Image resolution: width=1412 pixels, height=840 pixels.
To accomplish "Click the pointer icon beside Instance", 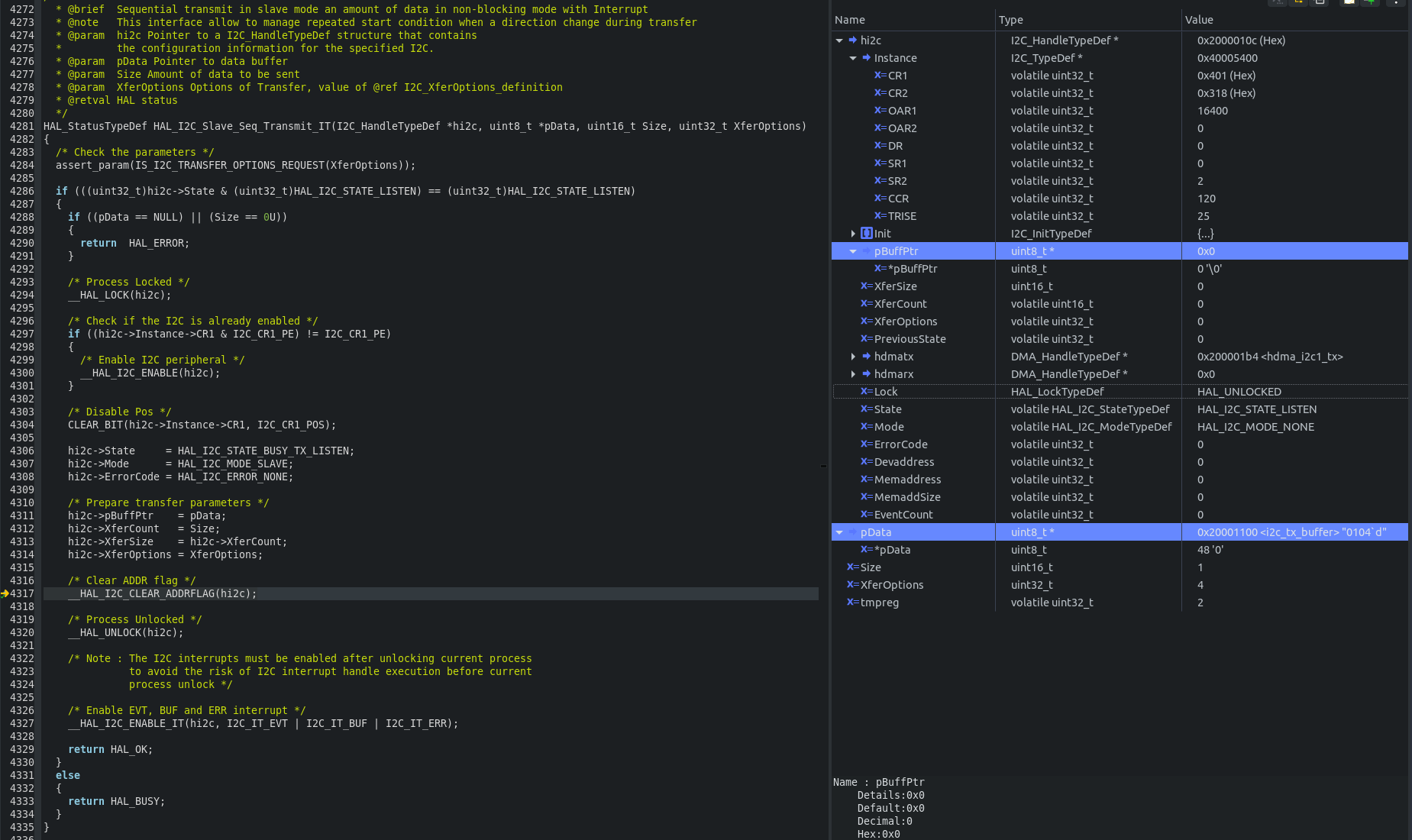I will click(x=867, y=58).
